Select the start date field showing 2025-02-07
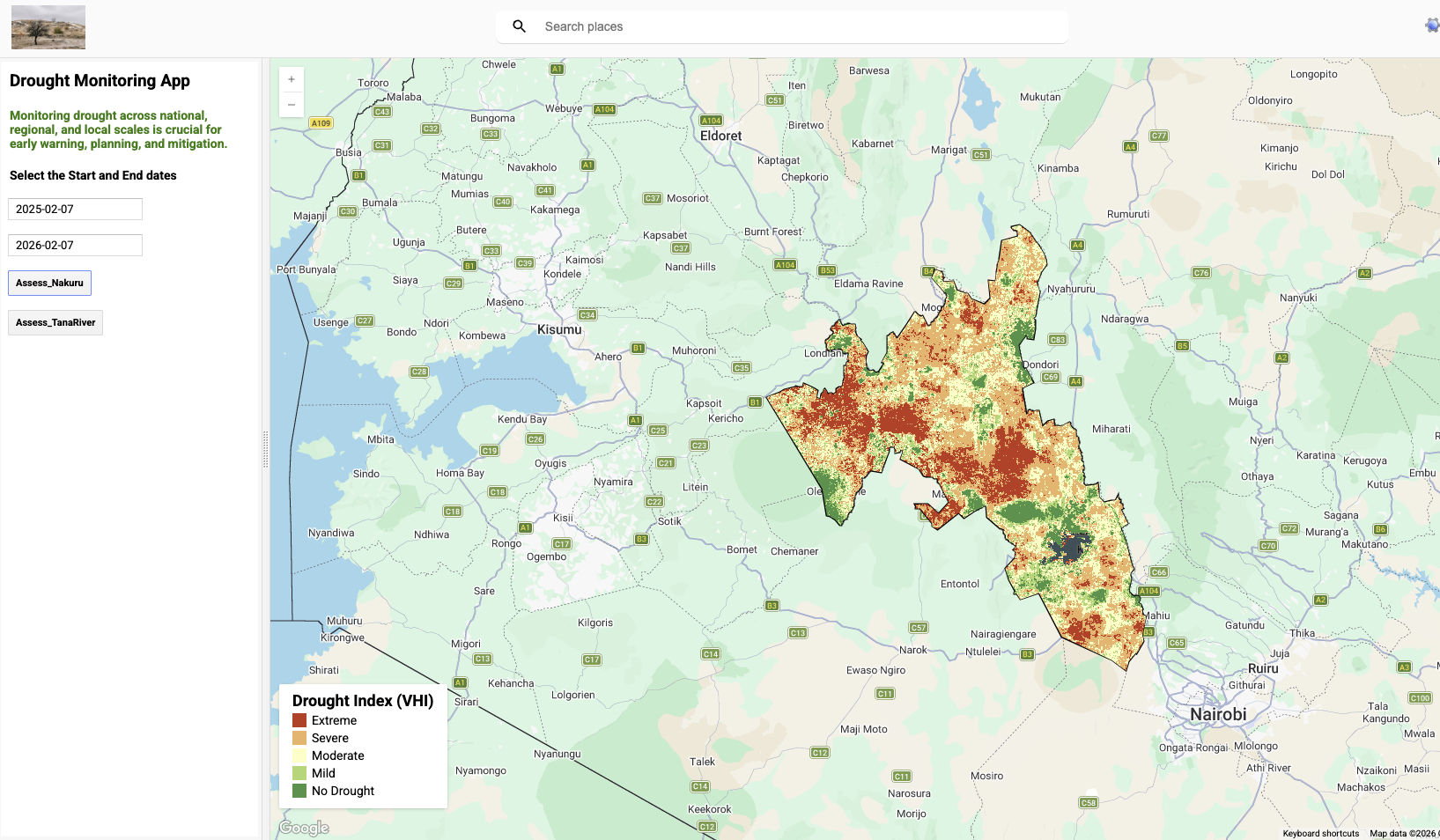The image size is (1440, 840). point(75,209)
